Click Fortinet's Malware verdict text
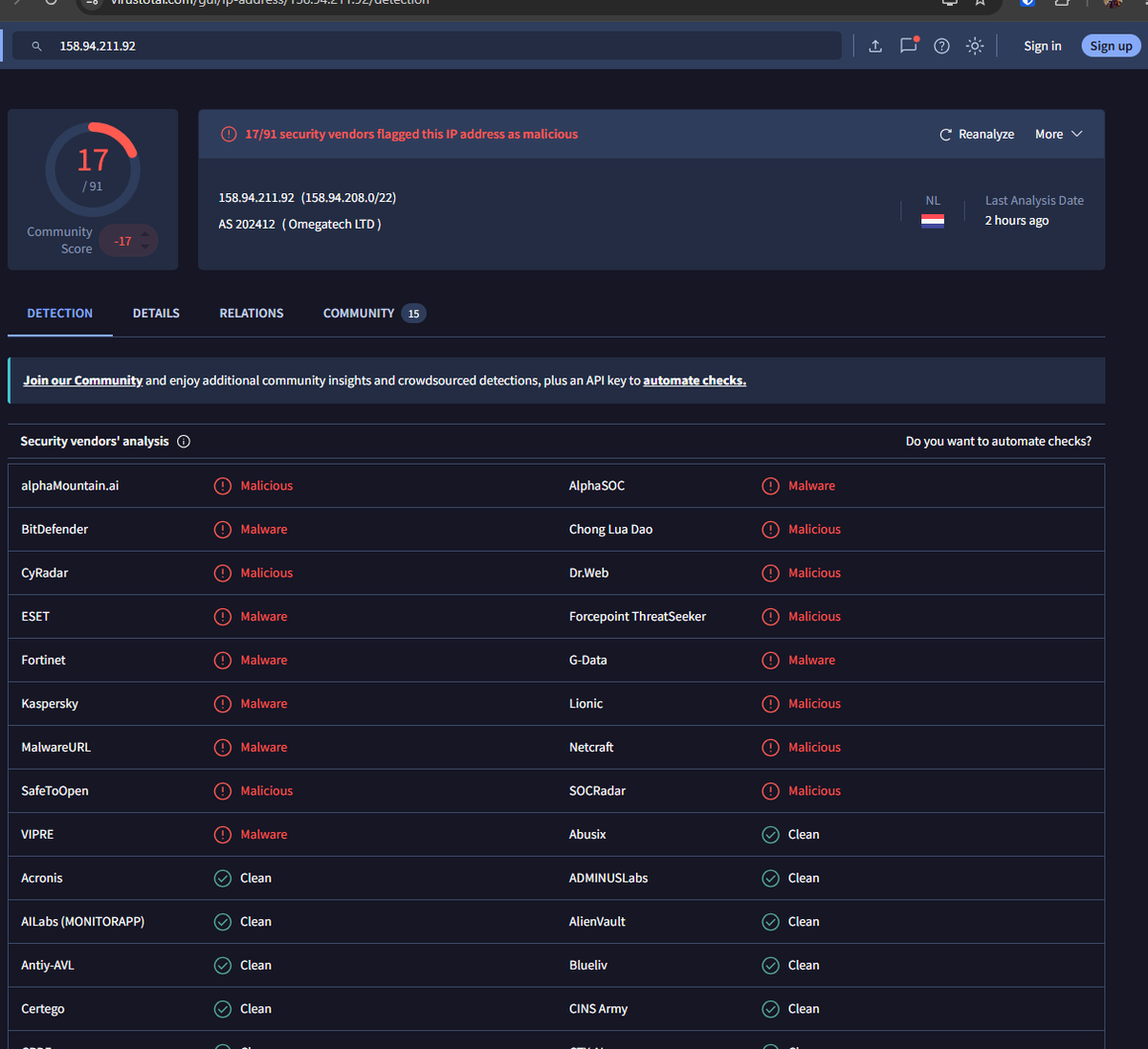This screenshot has height=1049, width=1148. point(264,660)
